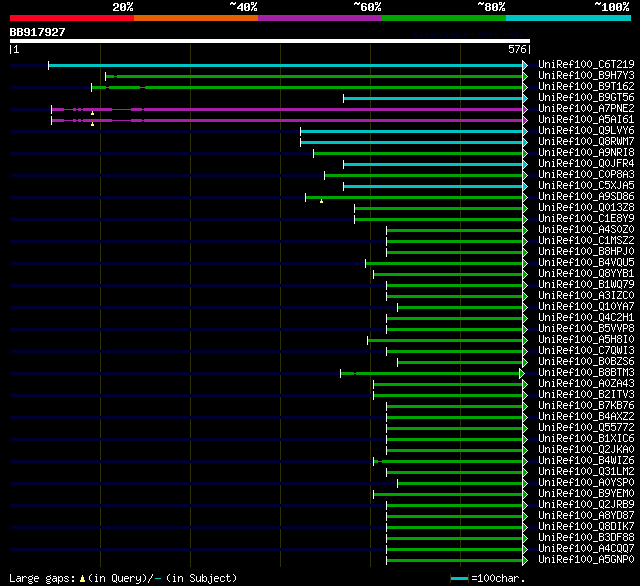The height and width of the screenshot is (586, 640).
Task: Click the UniRef100_C0P8A3 hit label
Action: (586, 175)
